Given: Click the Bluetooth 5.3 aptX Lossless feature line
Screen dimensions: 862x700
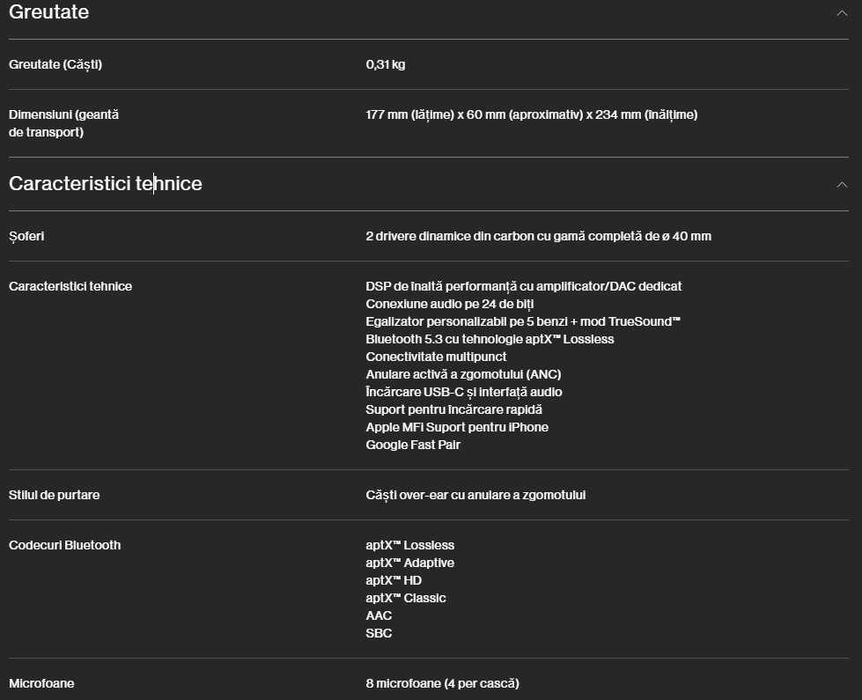Looking at the screenshot, I should [489, 340].
